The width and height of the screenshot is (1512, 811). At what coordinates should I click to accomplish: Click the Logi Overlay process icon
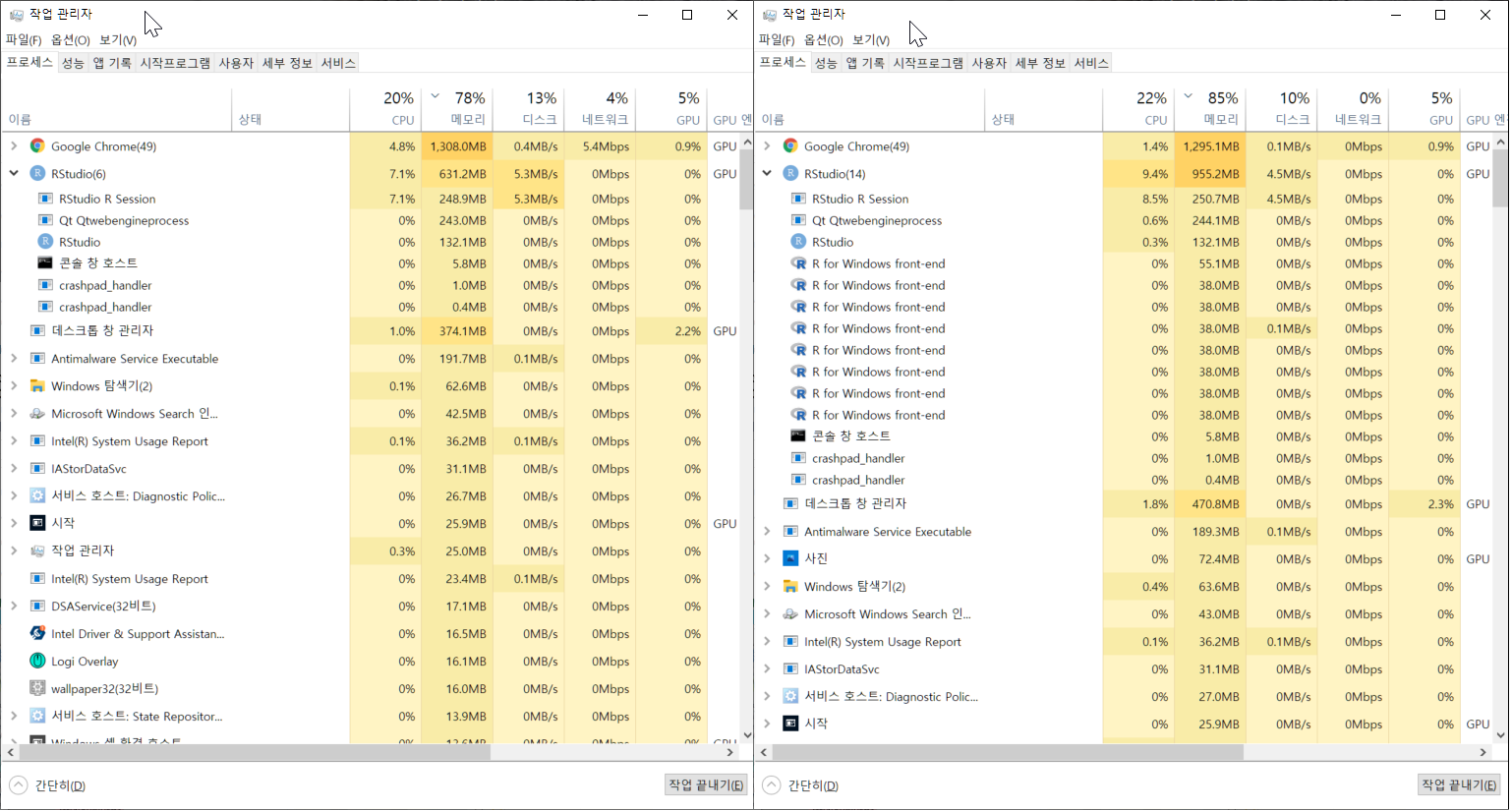(37, 662)
